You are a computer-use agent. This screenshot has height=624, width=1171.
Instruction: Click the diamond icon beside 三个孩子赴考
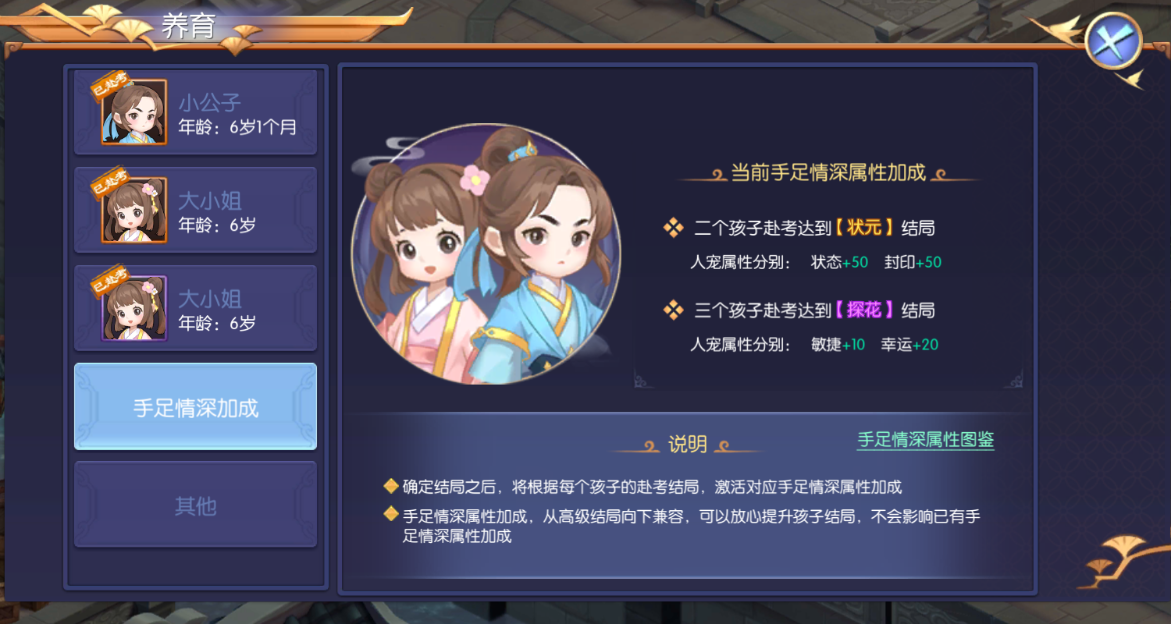tap(673, 310)
